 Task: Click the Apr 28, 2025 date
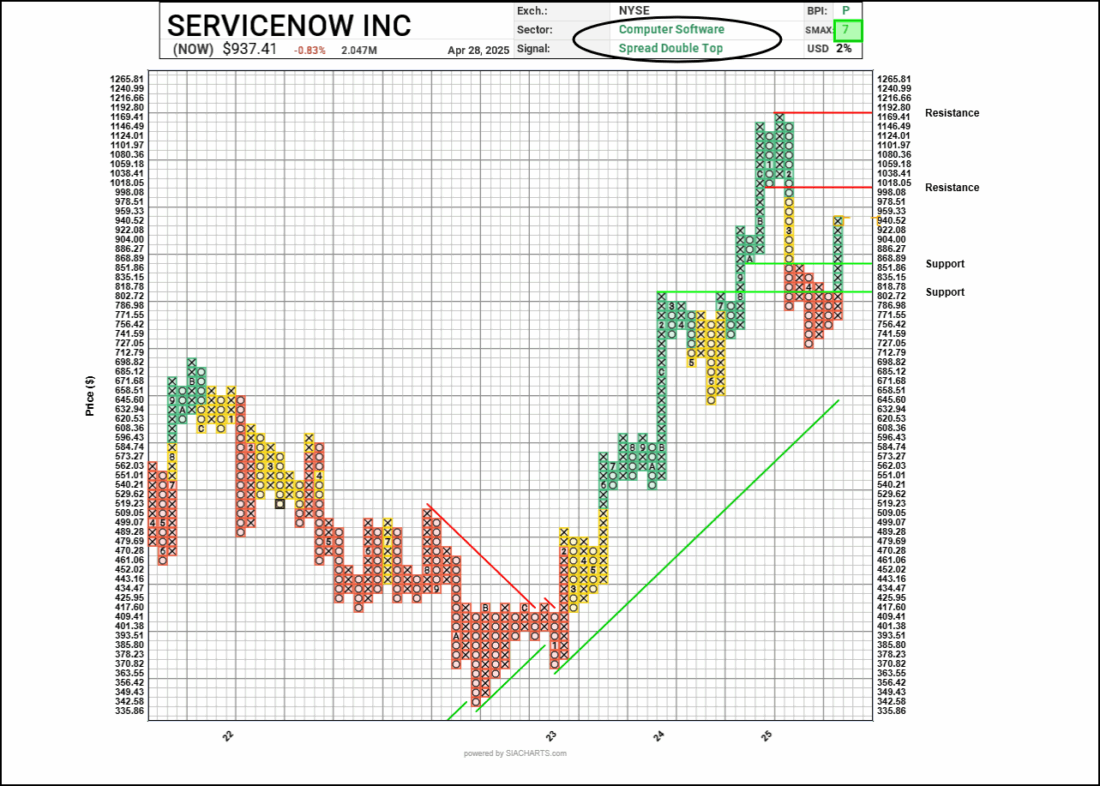pos(476,51)
